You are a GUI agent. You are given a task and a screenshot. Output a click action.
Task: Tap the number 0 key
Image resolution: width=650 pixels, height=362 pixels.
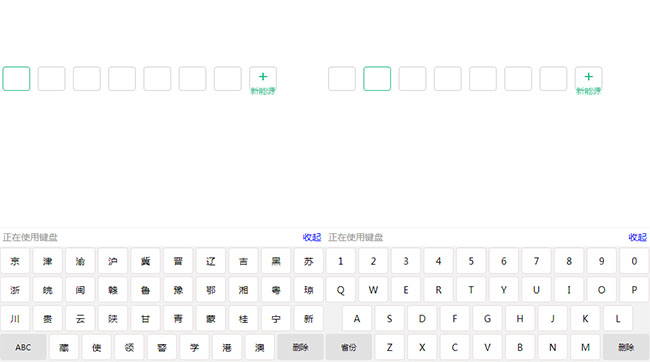coord(634,261)
